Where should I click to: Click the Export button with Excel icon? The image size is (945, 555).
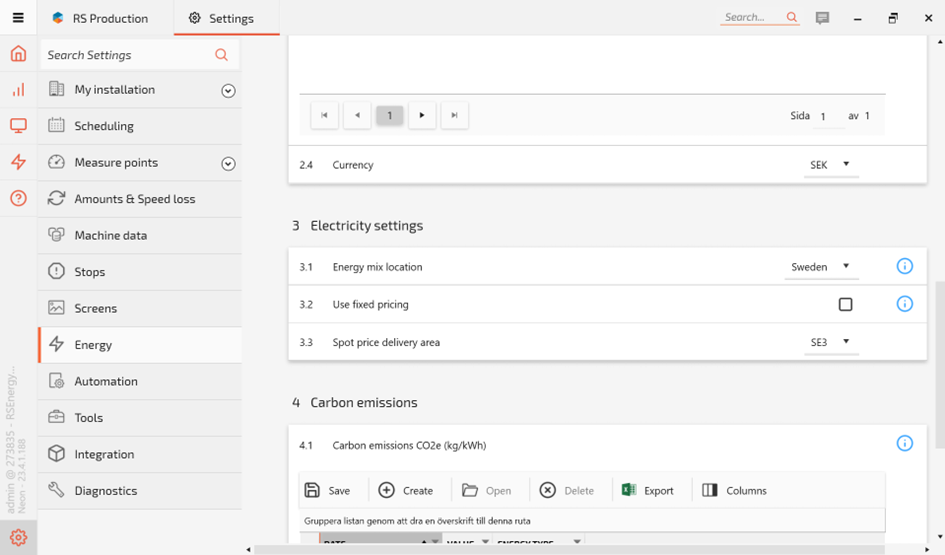647,490
